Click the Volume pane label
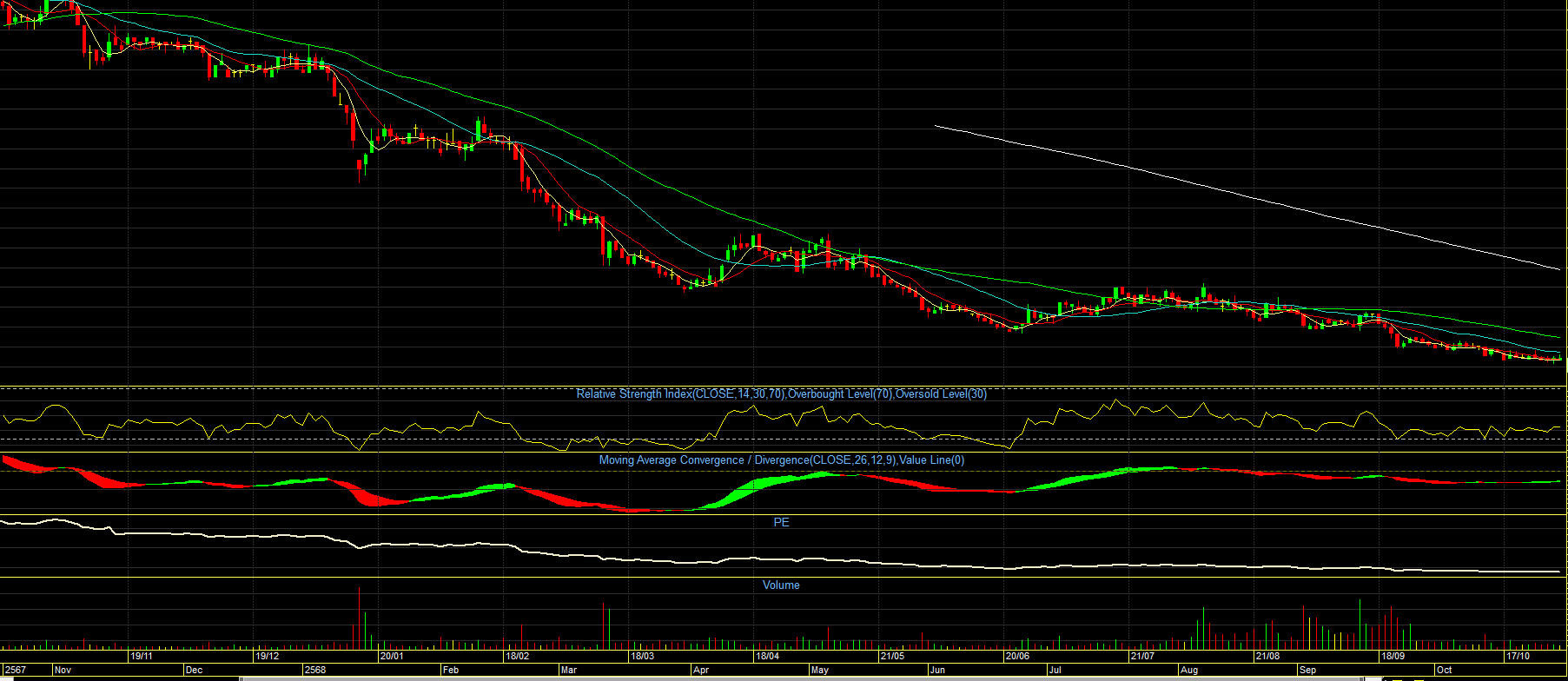 tap(781, 585)
